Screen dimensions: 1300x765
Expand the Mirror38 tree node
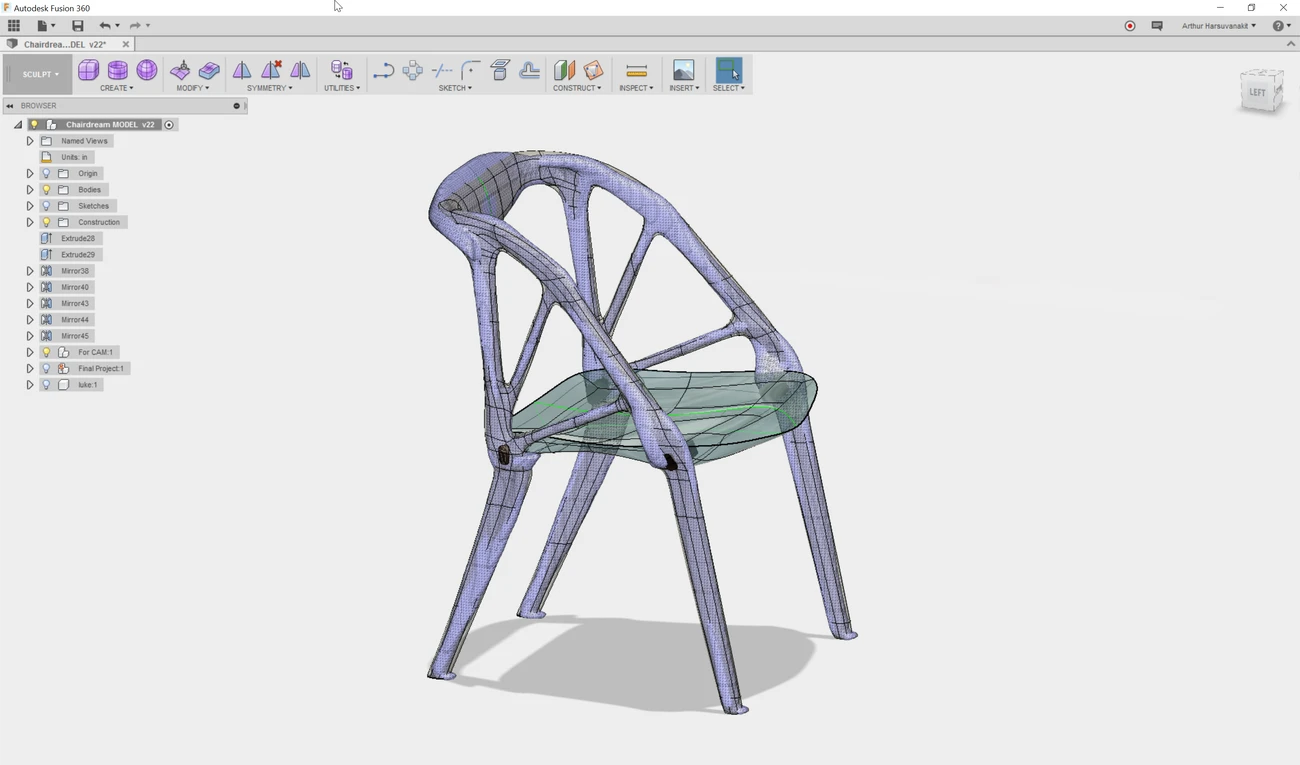pyautogui.click(x=30, y=271)
